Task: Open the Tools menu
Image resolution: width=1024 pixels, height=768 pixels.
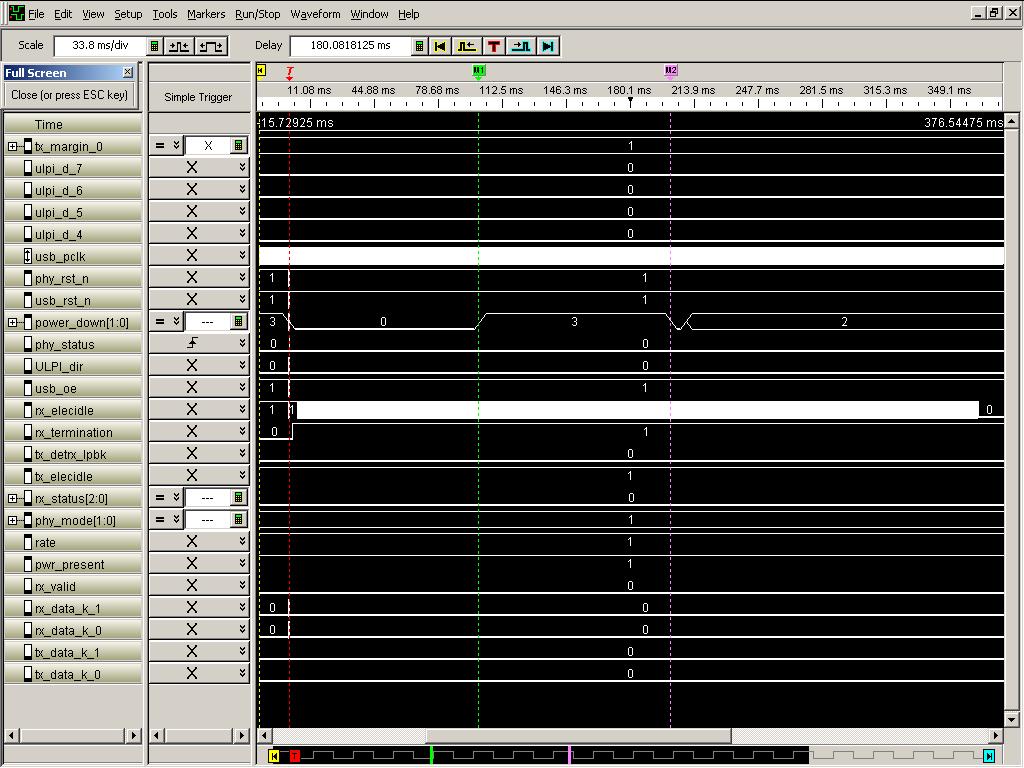Action: coord(165,14)
